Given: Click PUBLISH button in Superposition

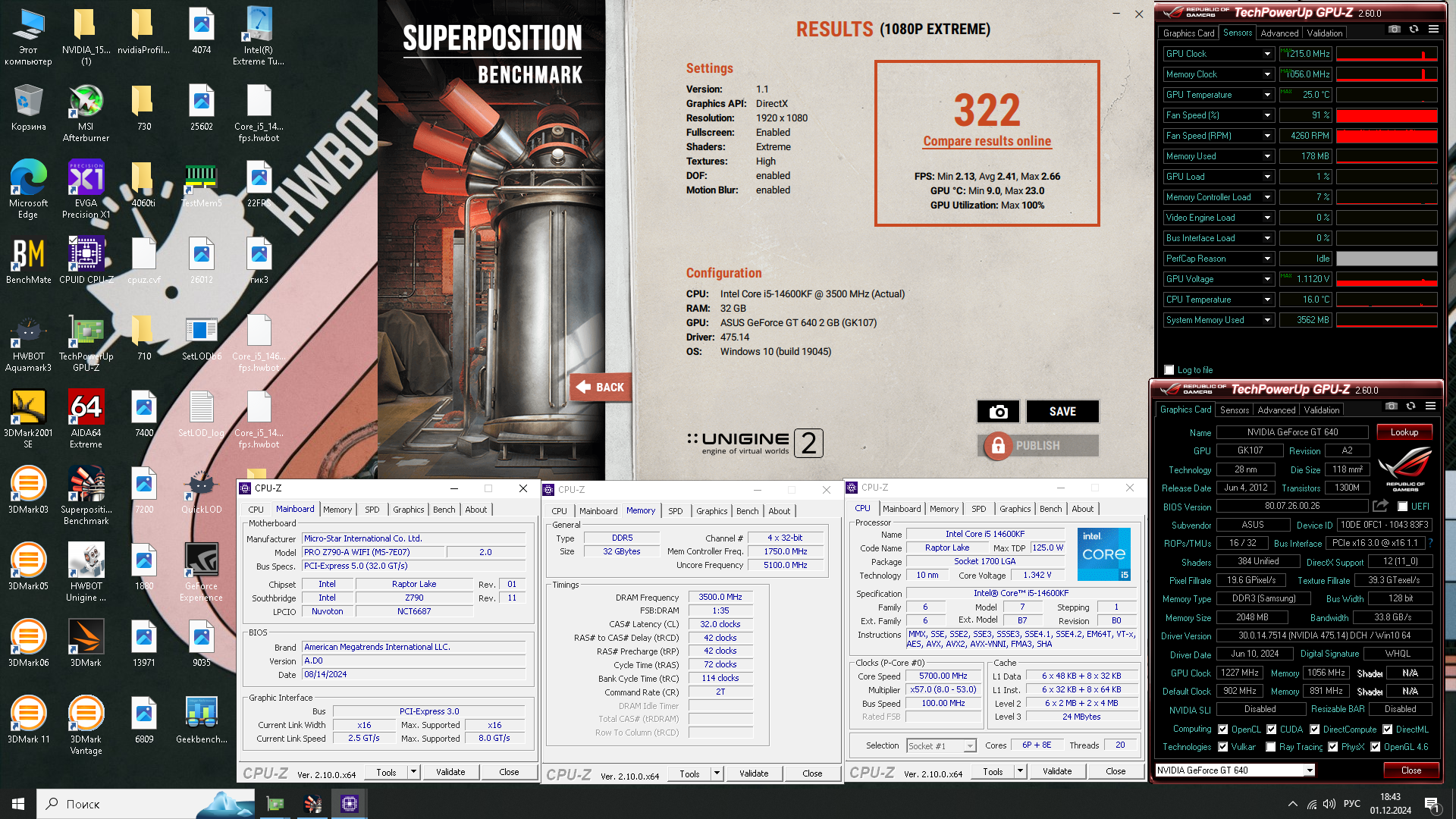Looking at the screenshot, I should click(x=1037, y=446).
